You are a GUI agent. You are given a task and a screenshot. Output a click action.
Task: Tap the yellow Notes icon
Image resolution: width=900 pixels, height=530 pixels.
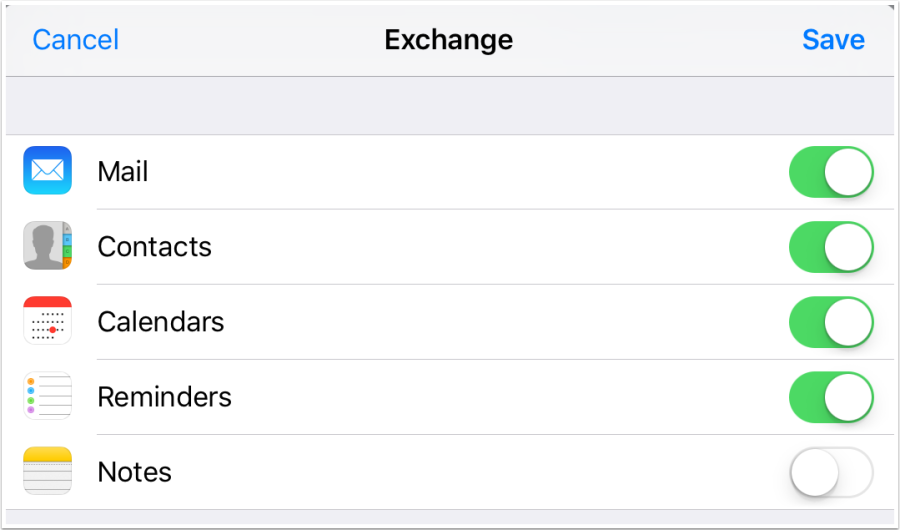click(x=48, y=471)
